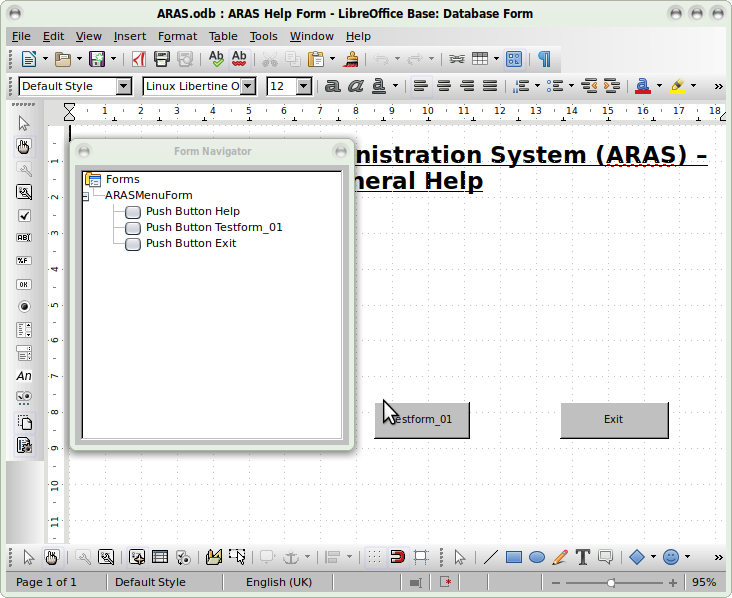This screenshot has width=732, height=598.
Task: Click the Print icon
Action: (x=162, y=59)
